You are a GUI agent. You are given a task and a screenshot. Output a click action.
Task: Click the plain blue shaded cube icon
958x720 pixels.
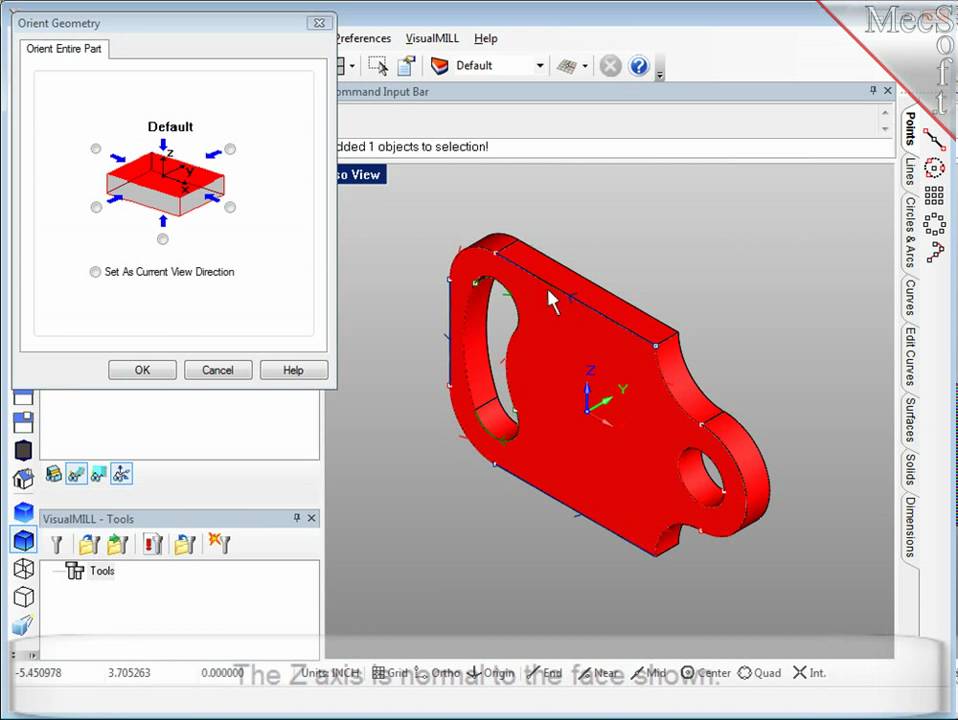pyautogui.click(x=23, y=512)
